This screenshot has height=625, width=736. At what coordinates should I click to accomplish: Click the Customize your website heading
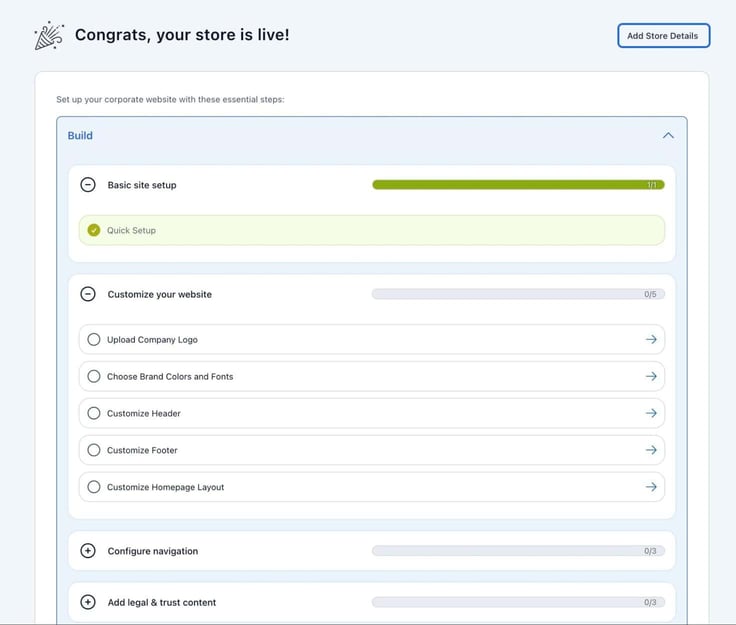point(160,294)
